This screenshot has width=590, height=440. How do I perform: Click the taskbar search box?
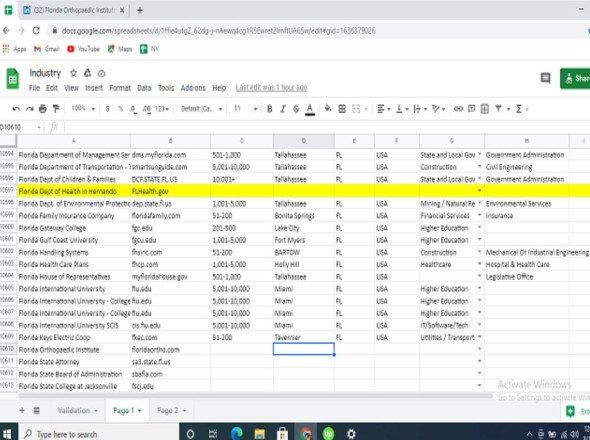pyautogui.click(x=99, y=433)
